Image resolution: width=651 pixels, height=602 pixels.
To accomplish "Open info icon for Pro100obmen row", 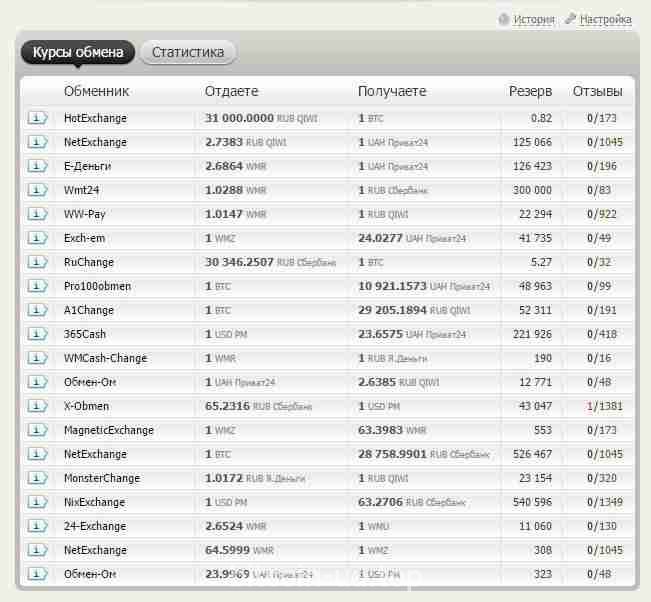I will click(x=37, y=286).
